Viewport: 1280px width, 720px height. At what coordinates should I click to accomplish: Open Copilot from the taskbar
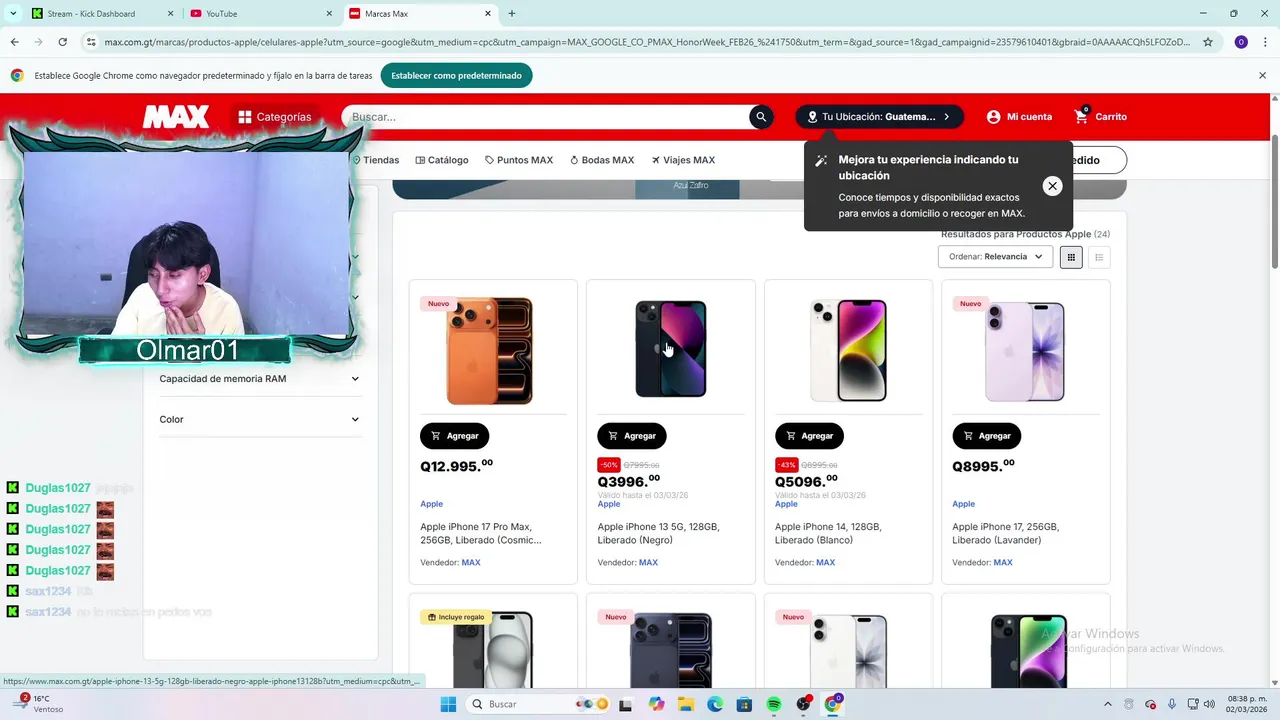point(656,704)
